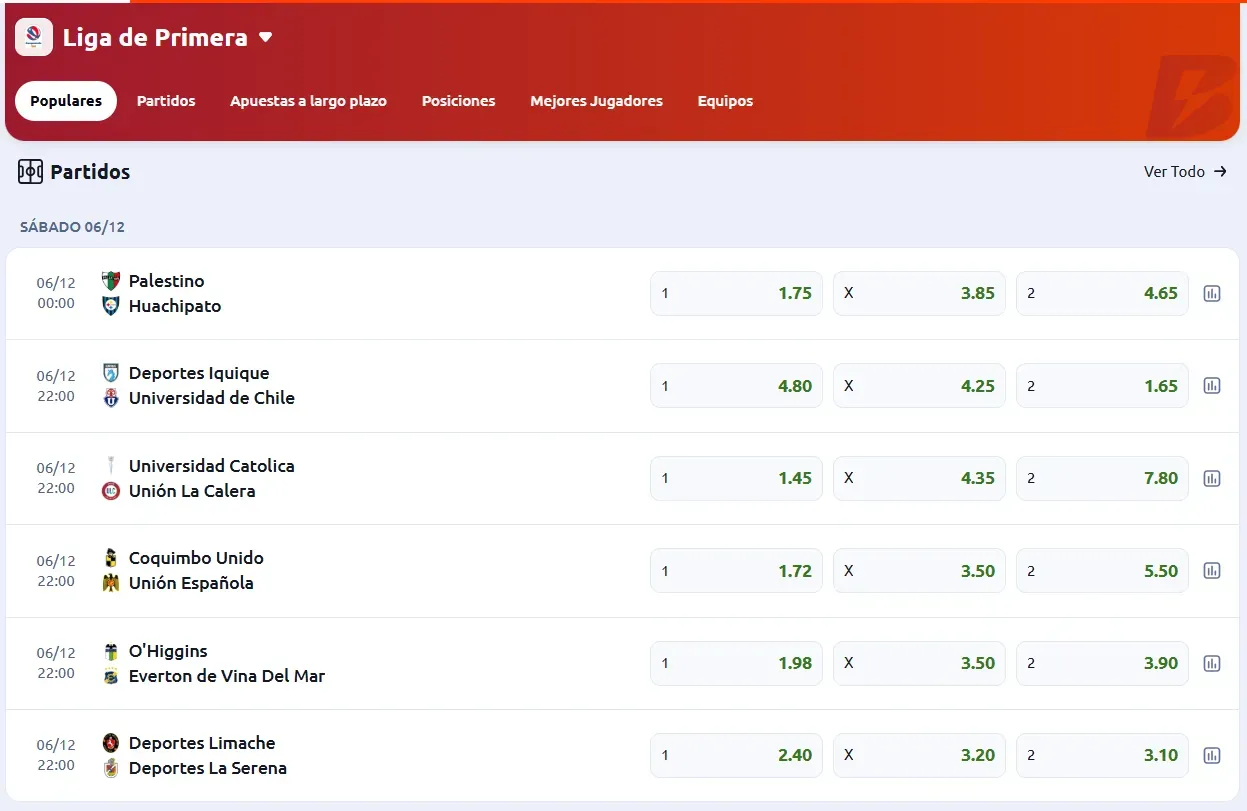Open statistics icon for Deportes Limache match
Viewport: 1247px width, 811px height.
point(1211,756)
